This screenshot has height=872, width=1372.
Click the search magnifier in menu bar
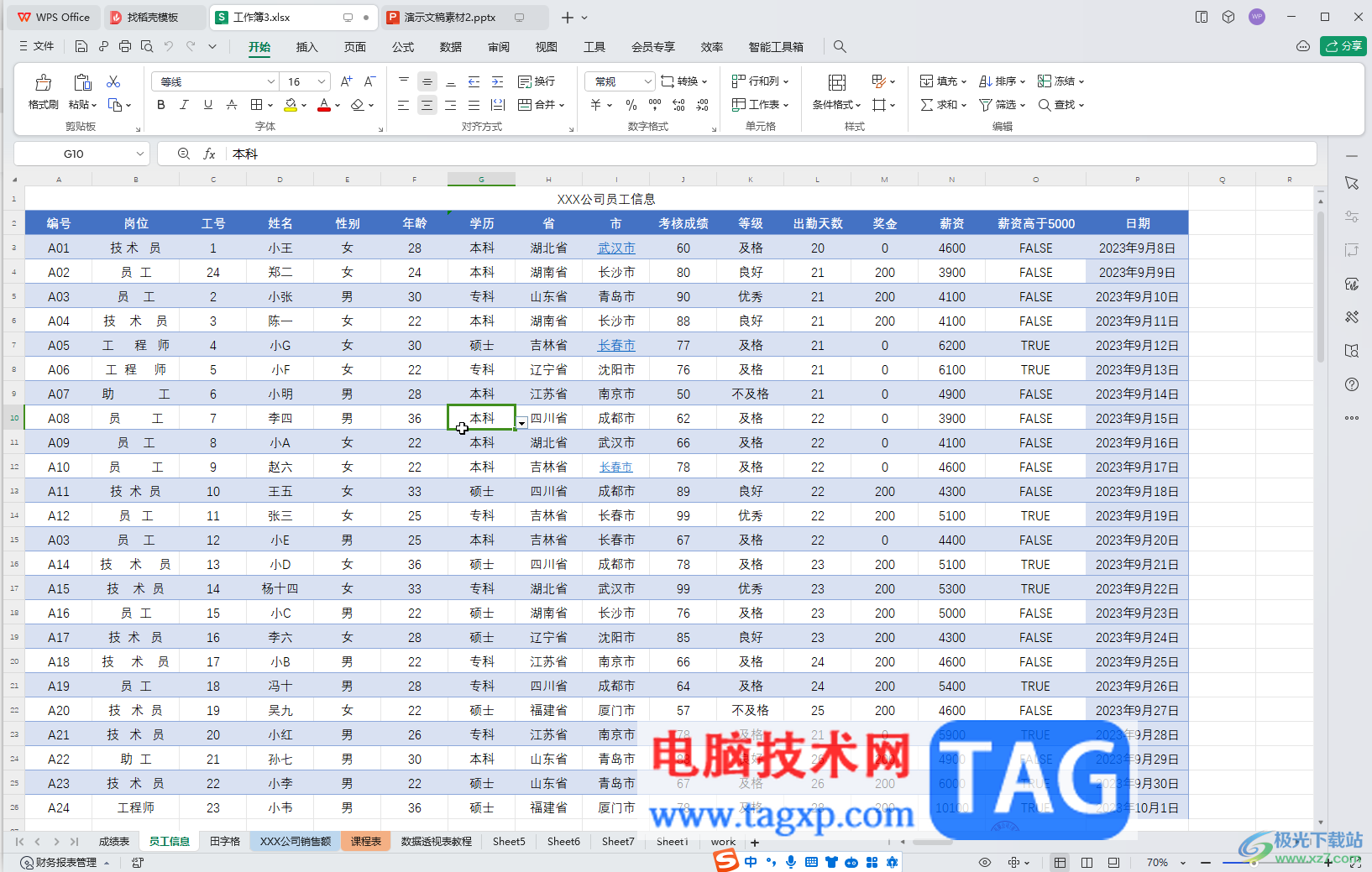[x=840, y=47]
